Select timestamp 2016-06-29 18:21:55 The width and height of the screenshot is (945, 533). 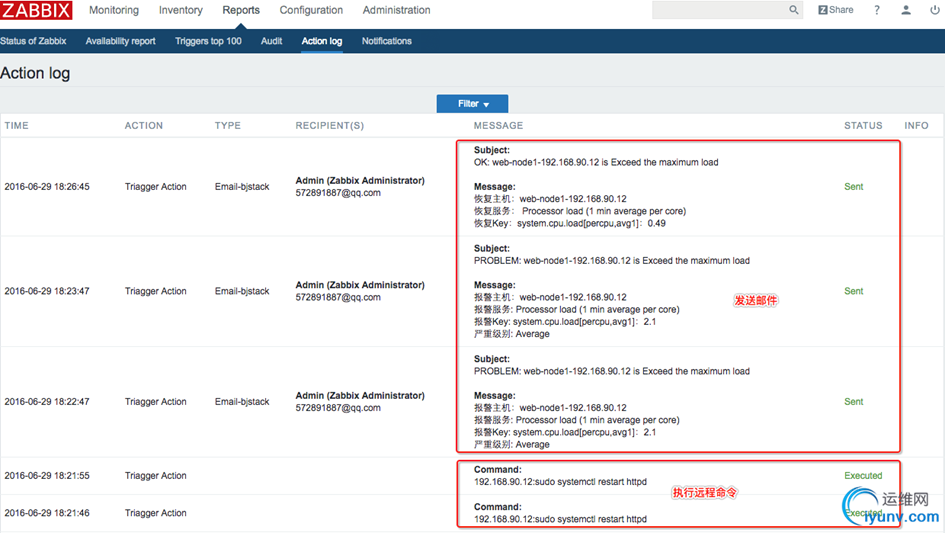coord(47,476)
